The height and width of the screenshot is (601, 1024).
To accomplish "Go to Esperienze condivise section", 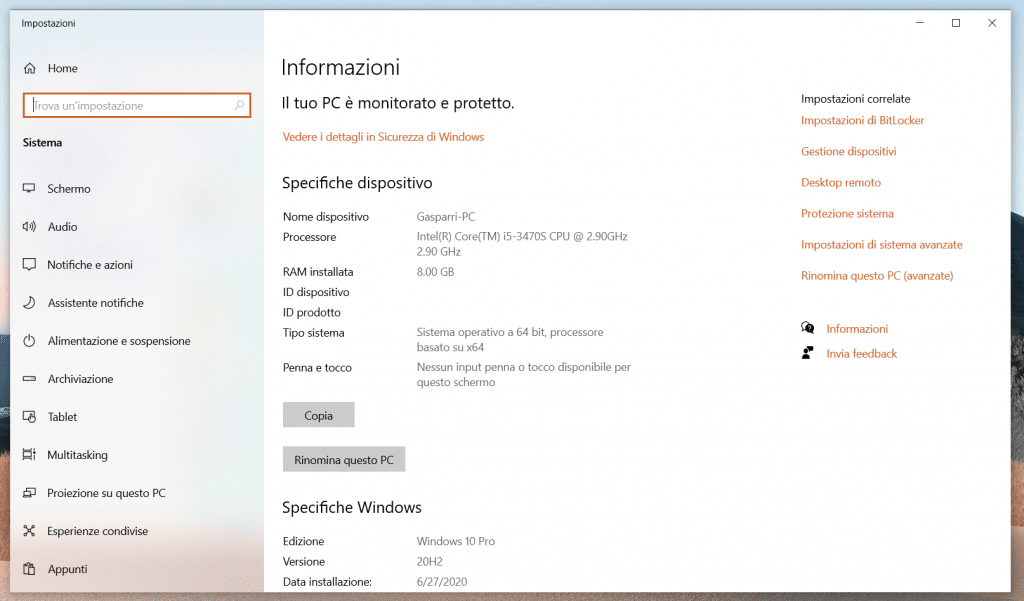I will (x=97, y=531).
